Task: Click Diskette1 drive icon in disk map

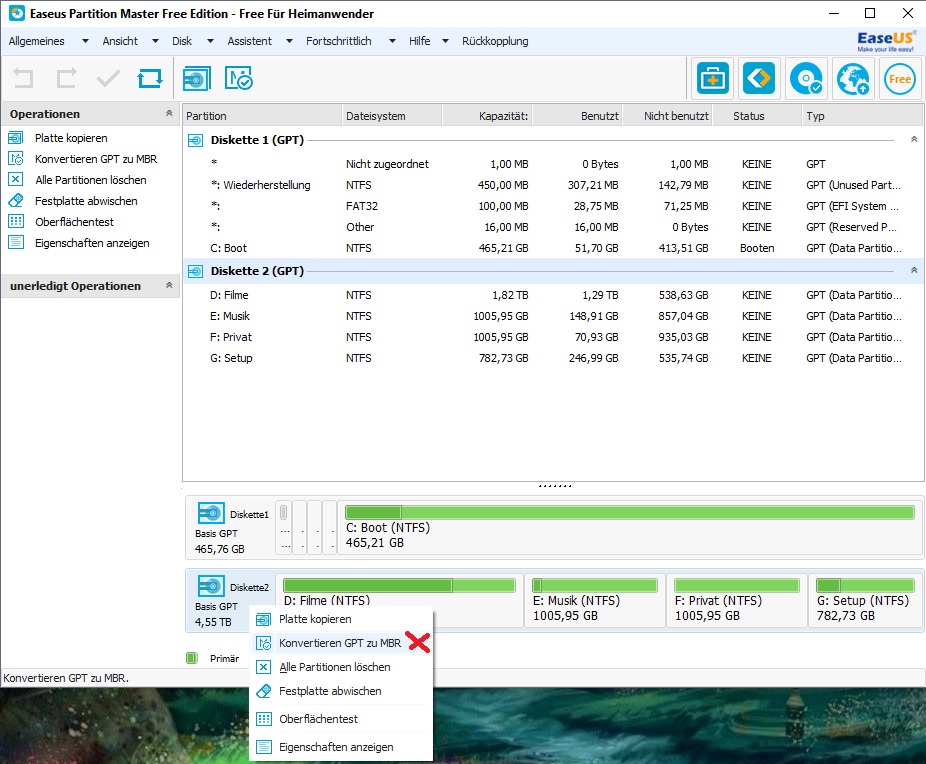Action: pos(211,513)
